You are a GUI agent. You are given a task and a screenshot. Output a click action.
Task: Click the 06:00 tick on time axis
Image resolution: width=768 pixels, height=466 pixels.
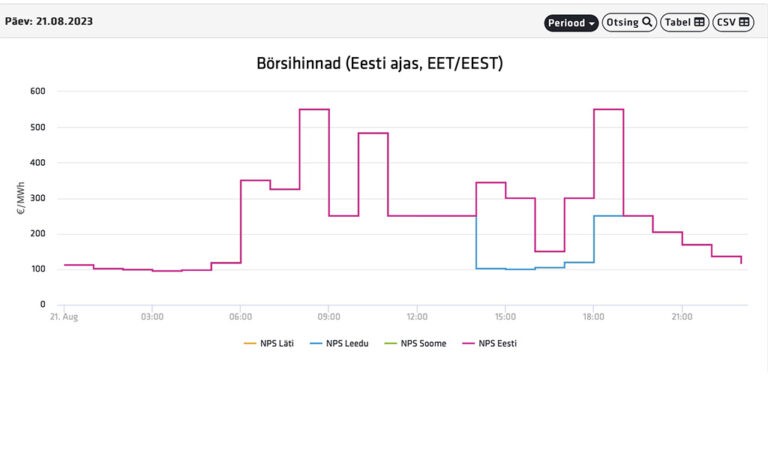point(240,316)
